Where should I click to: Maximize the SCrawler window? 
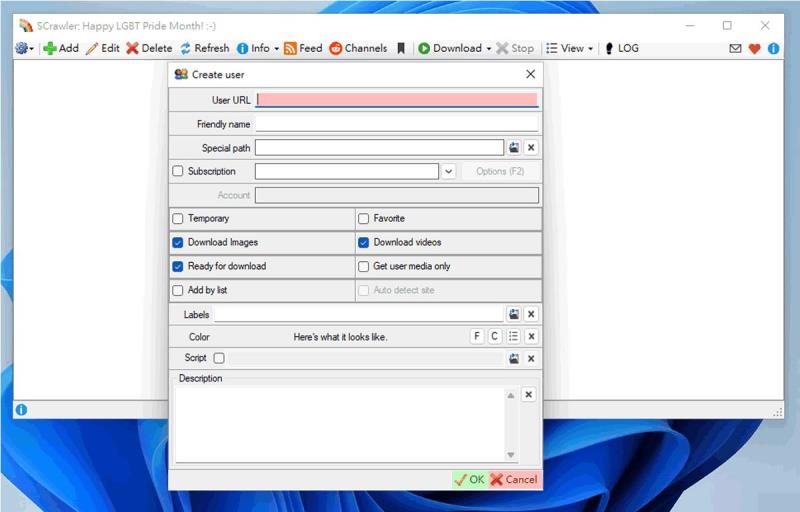coord(727,25)
